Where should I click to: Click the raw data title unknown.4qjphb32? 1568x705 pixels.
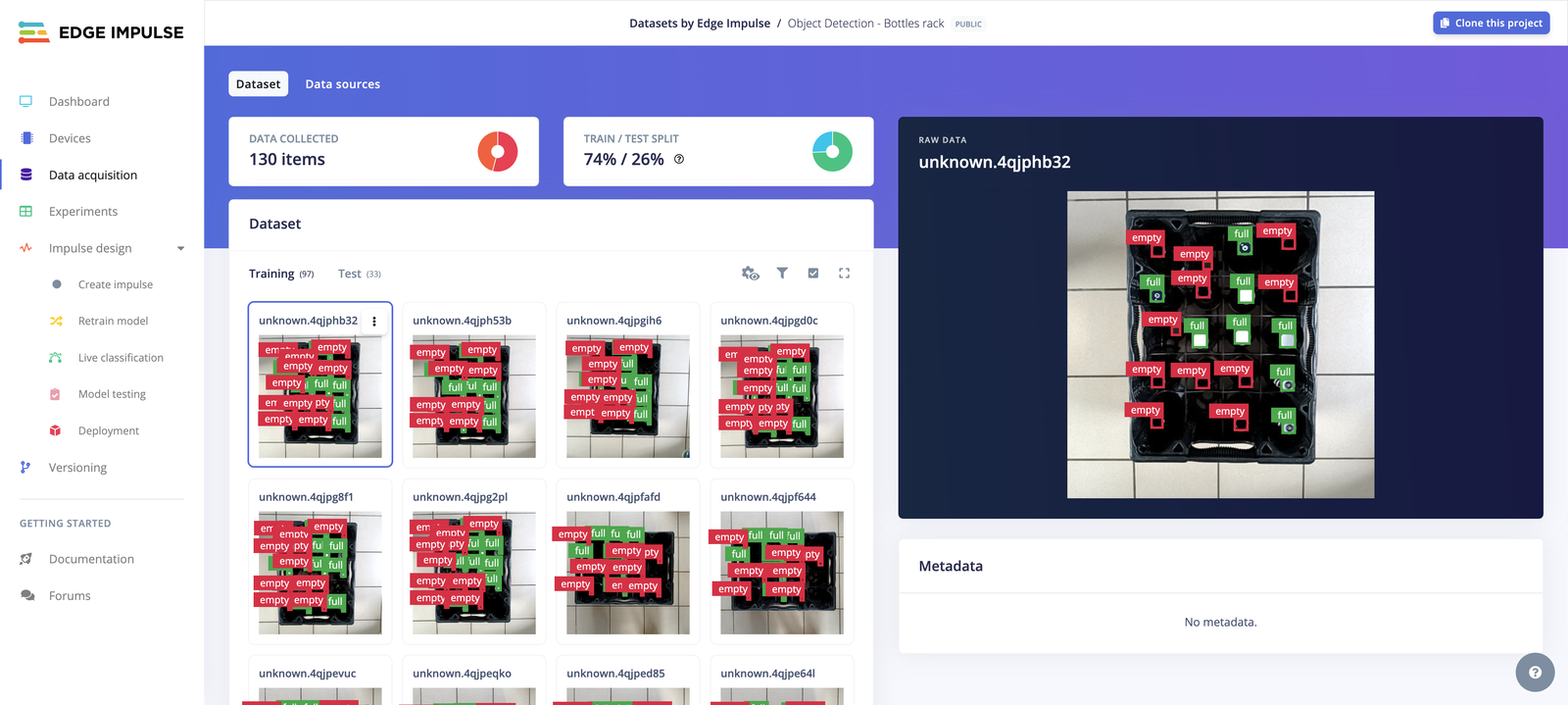pos(995,162)
